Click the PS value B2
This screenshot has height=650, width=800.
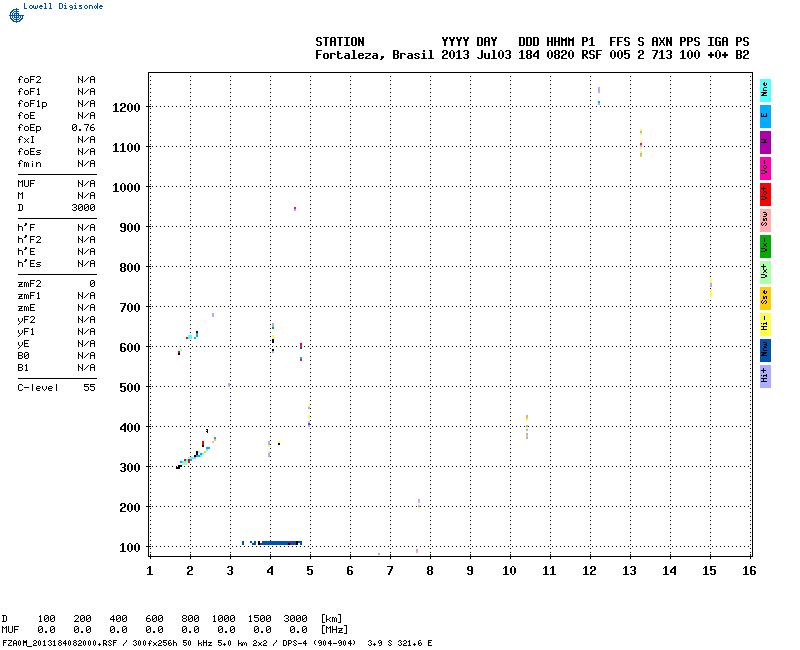pos(742,55)
